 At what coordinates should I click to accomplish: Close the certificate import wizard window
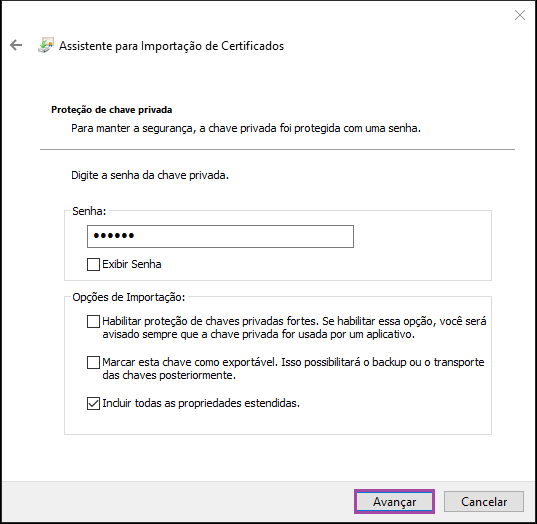[520, 15]
